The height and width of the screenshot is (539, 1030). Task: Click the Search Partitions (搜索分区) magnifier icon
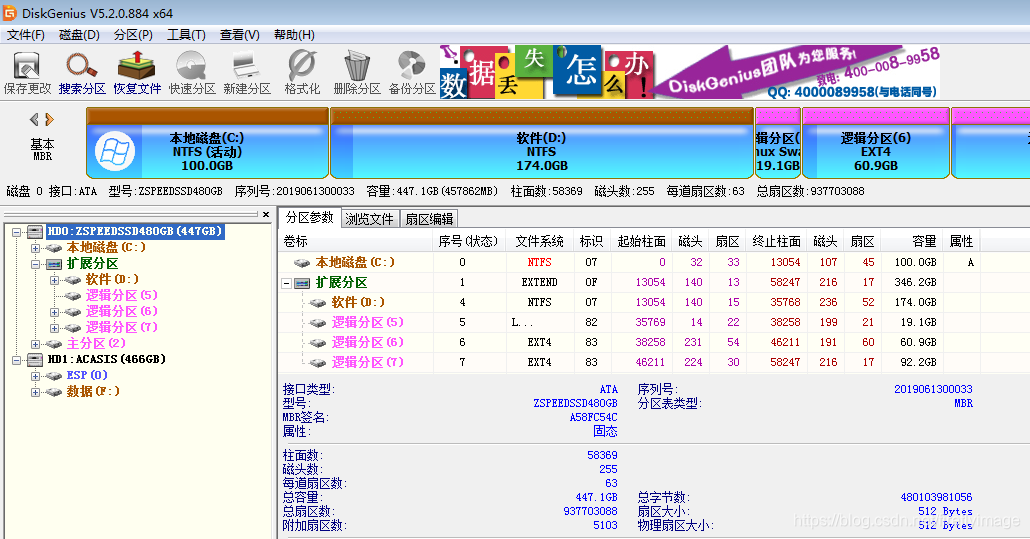click(x=82, y=66)
